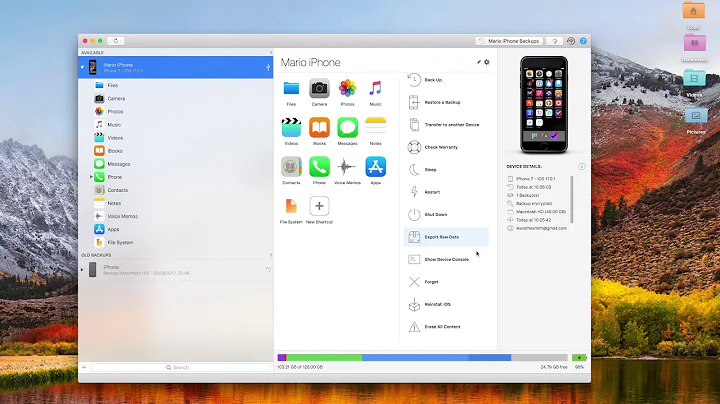Screen dimensions: 720x404
Task: Click the green battery indicator icon
Action: (x=579, y=358)
